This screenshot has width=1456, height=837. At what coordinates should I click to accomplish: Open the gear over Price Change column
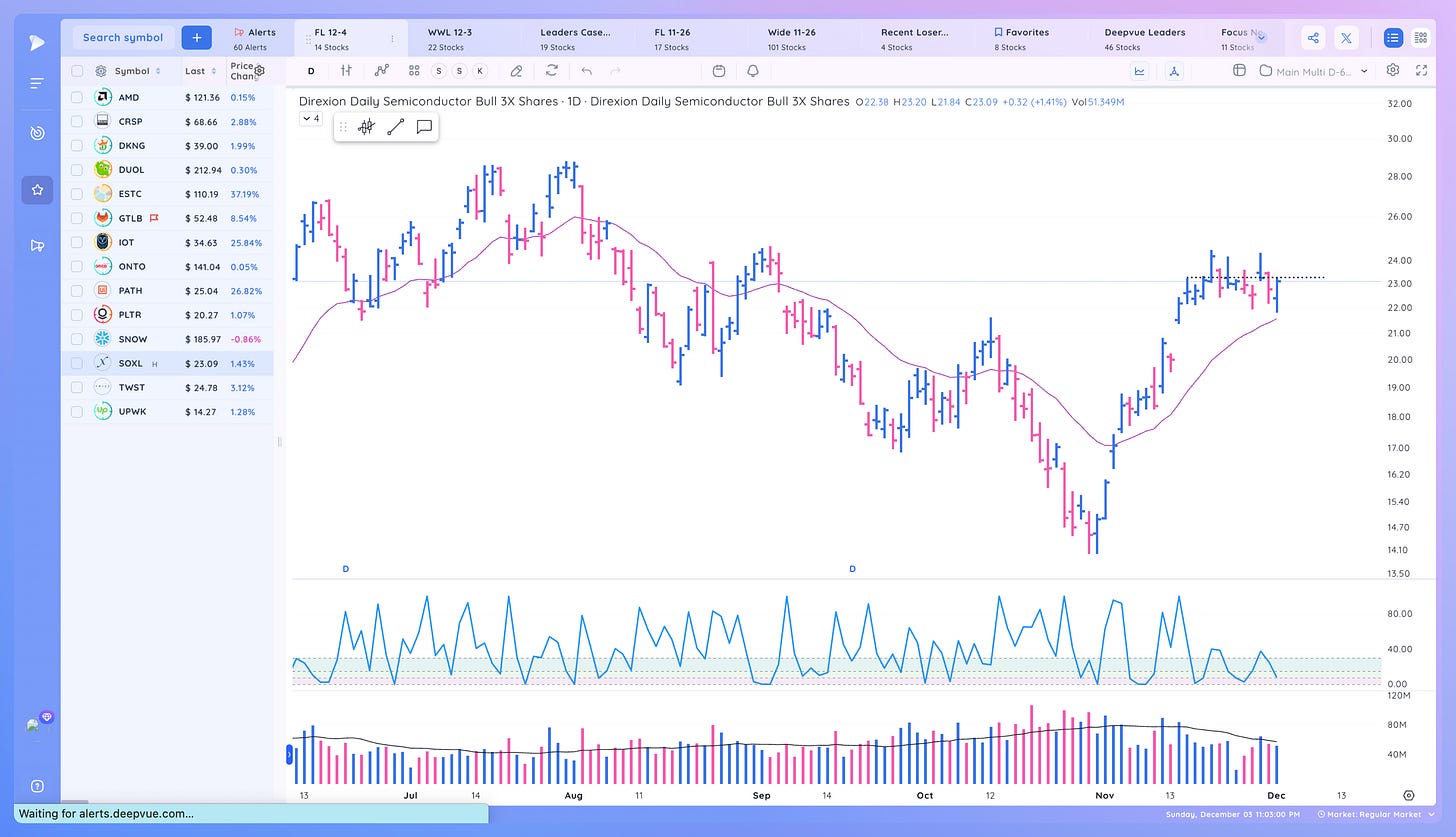(260, 71)
